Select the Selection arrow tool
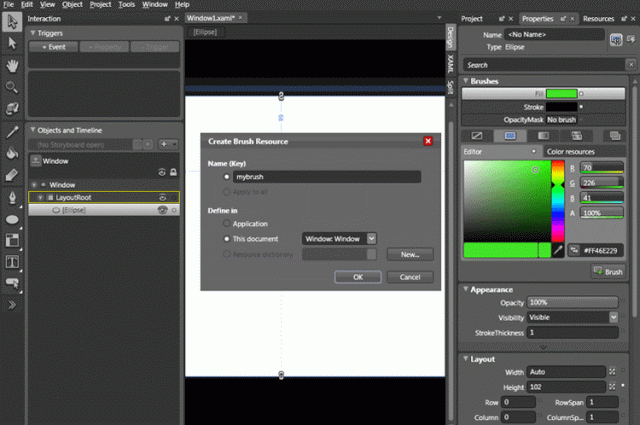 tap(12, 22)
